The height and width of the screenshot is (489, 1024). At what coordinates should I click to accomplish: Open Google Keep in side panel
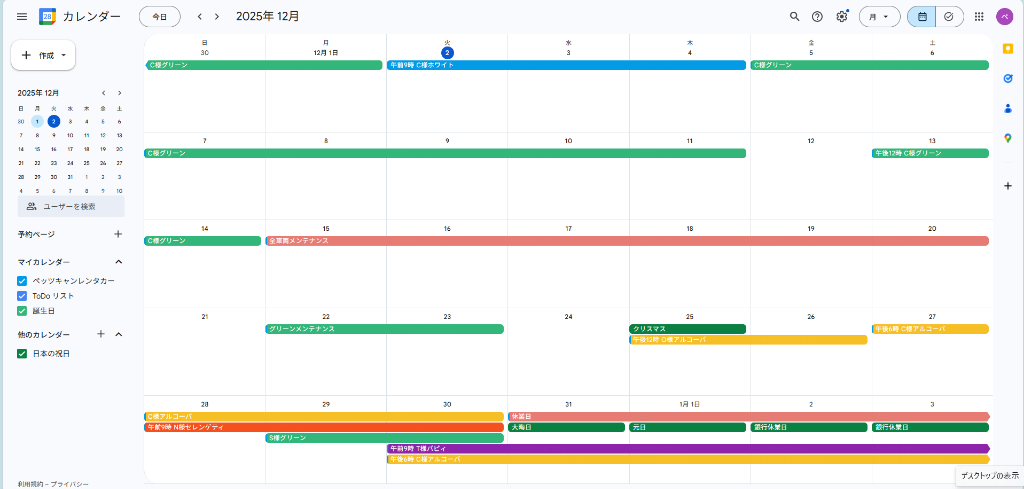(1007, 48)
